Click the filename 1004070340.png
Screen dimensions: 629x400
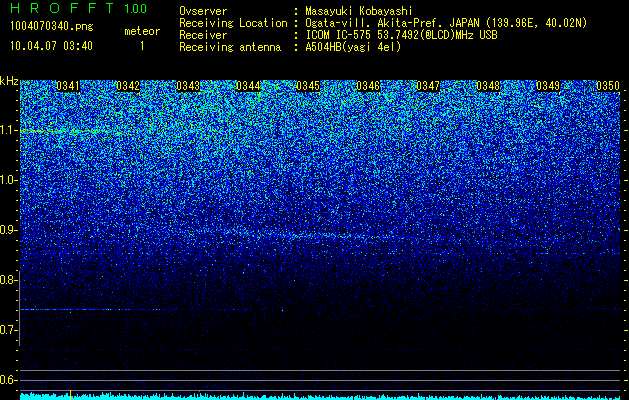52,26
